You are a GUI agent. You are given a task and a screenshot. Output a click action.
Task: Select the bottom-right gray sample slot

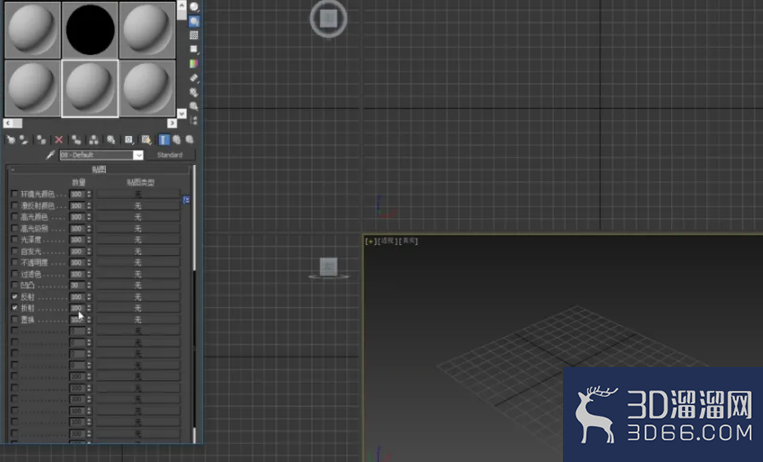(x=147, y=88)
